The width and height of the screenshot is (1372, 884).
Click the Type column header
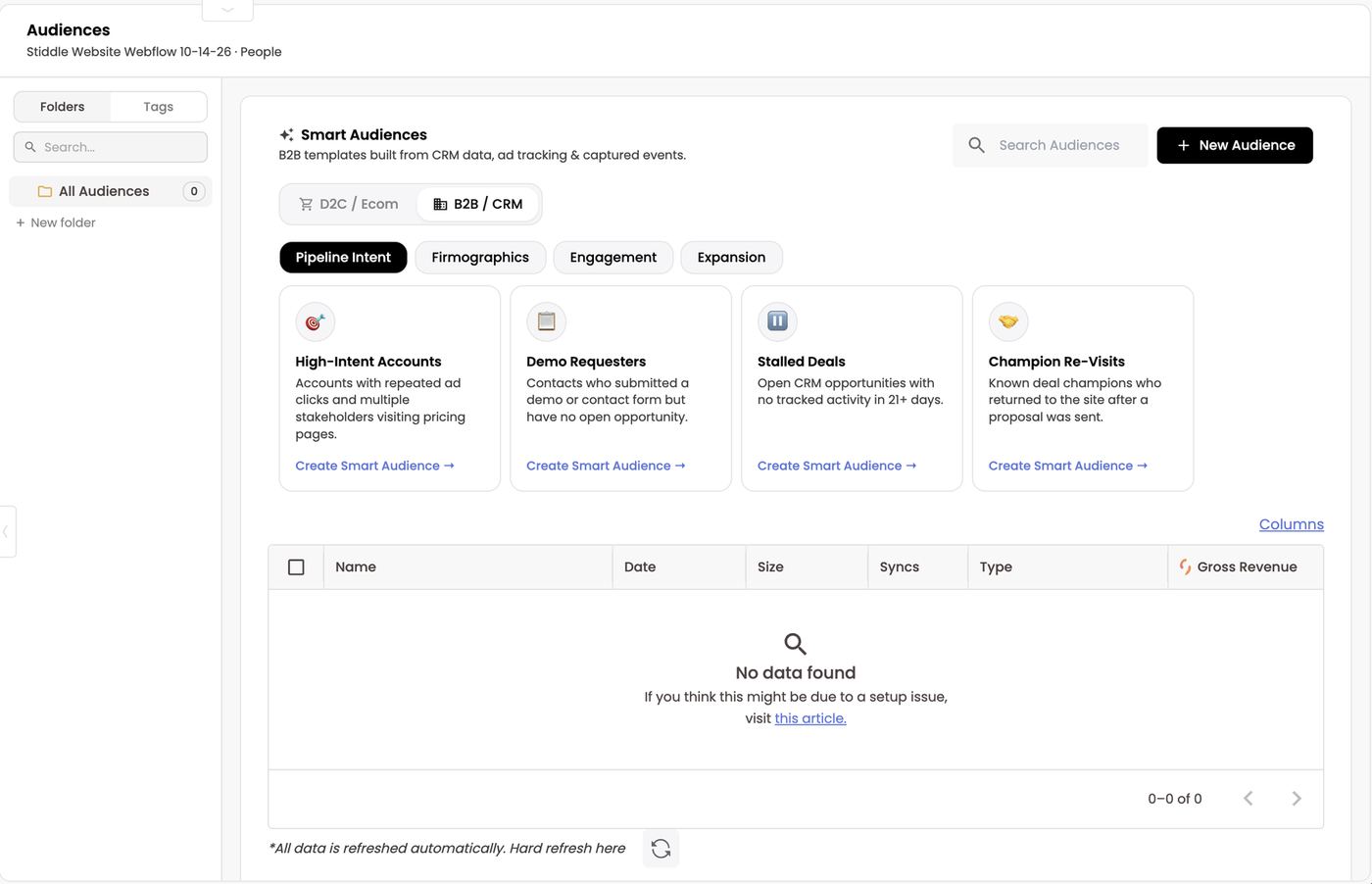pyautogui.click(x=1068, y=567)
